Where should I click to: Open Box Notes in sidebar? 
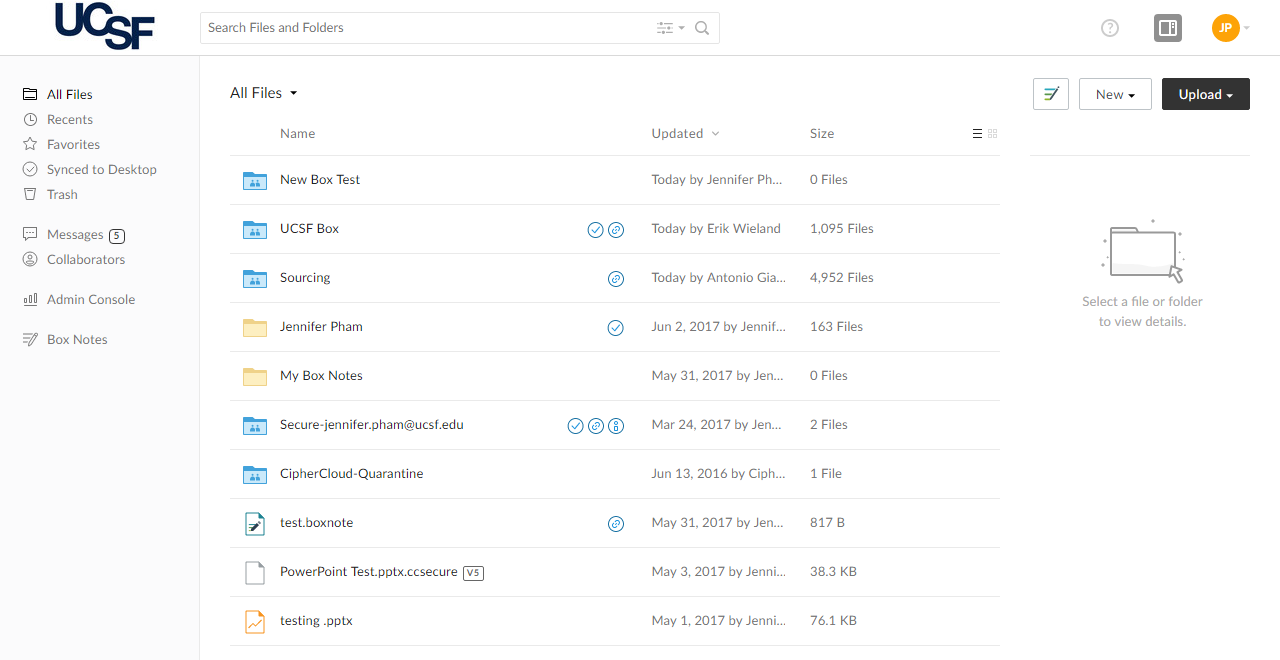click(x=65, y=340)
